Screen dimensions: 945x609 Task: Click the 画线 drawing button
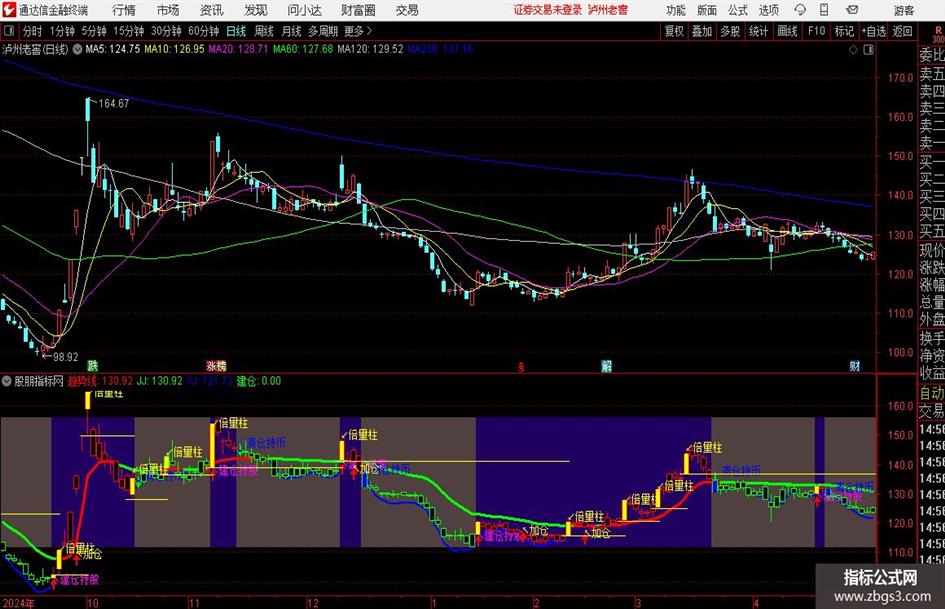pos(787,31)
